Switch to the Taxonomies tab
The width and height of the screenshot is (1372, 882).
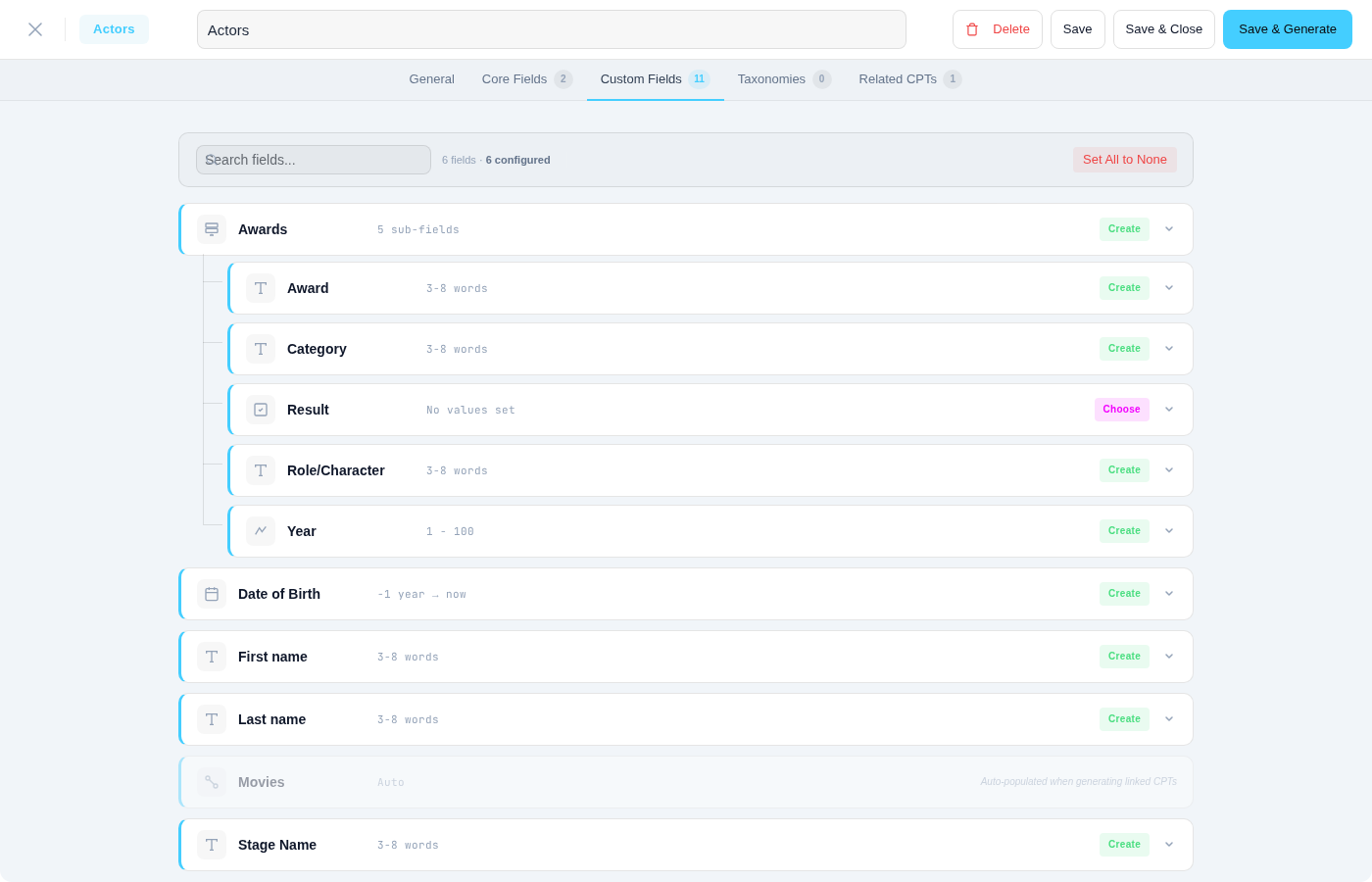[773, 79]
